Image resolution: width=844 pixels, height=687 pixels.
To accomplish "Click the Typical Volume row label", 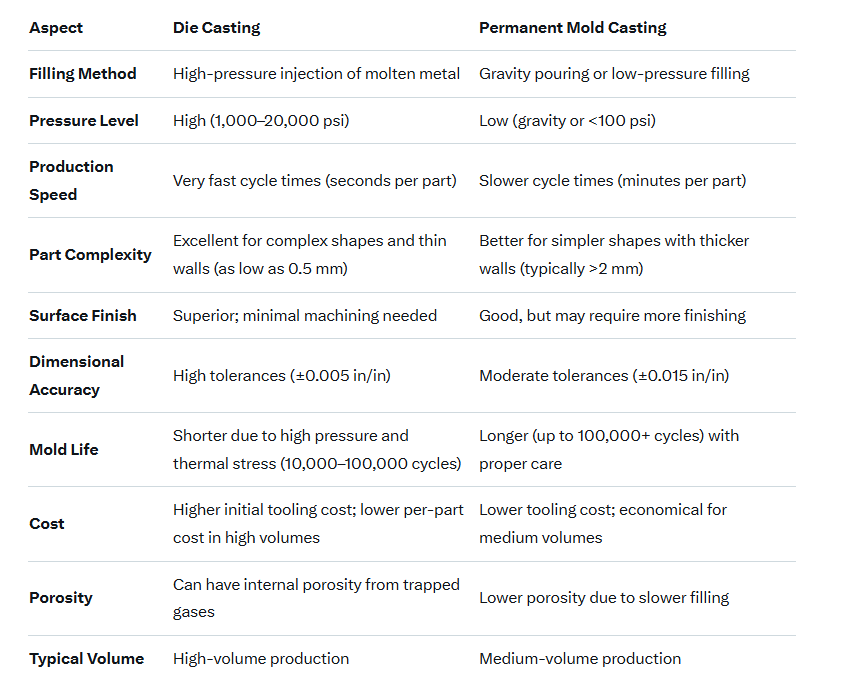I will pyautogui.click(x=86, y=659).
